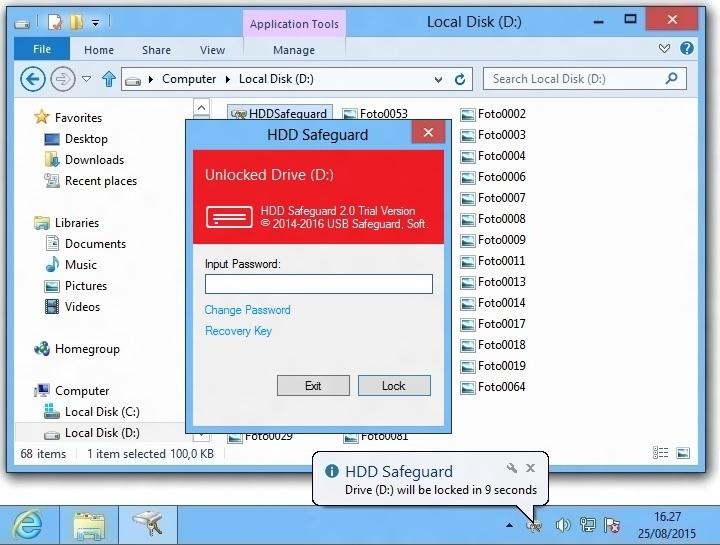Open Explorer Help question mark
720x545 pixels.
686,48
